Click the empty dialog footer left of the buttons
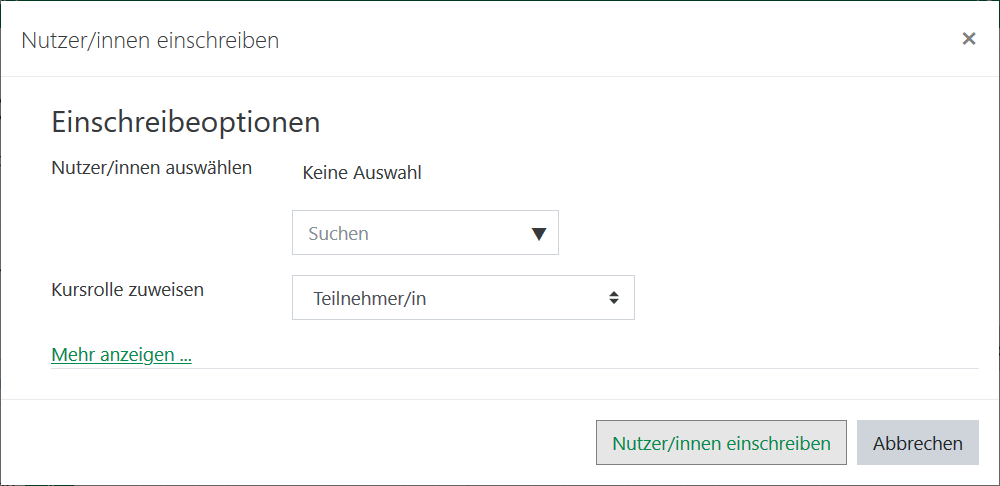This screenshot has width=1000, height=486. pos(300,443)
